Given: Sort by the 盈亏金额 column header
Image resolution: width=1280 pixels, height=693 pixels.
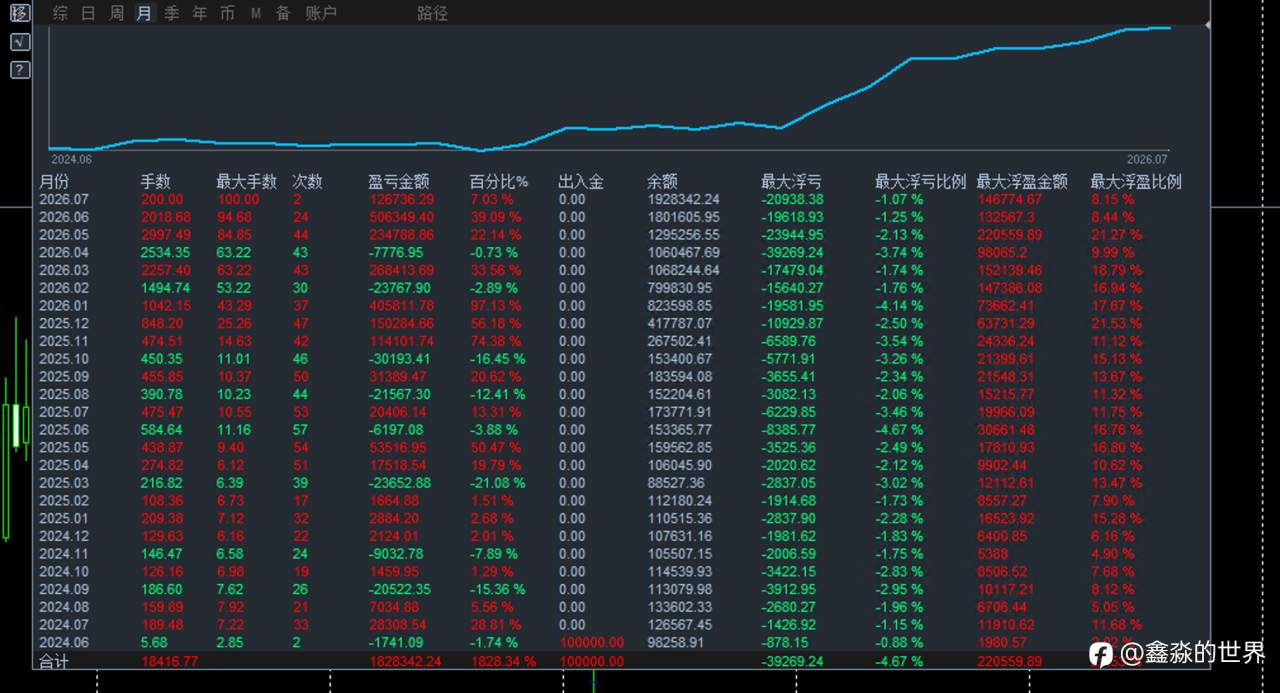Looking at the screenshot, I should pyautogui.click(x=399, y=181).
